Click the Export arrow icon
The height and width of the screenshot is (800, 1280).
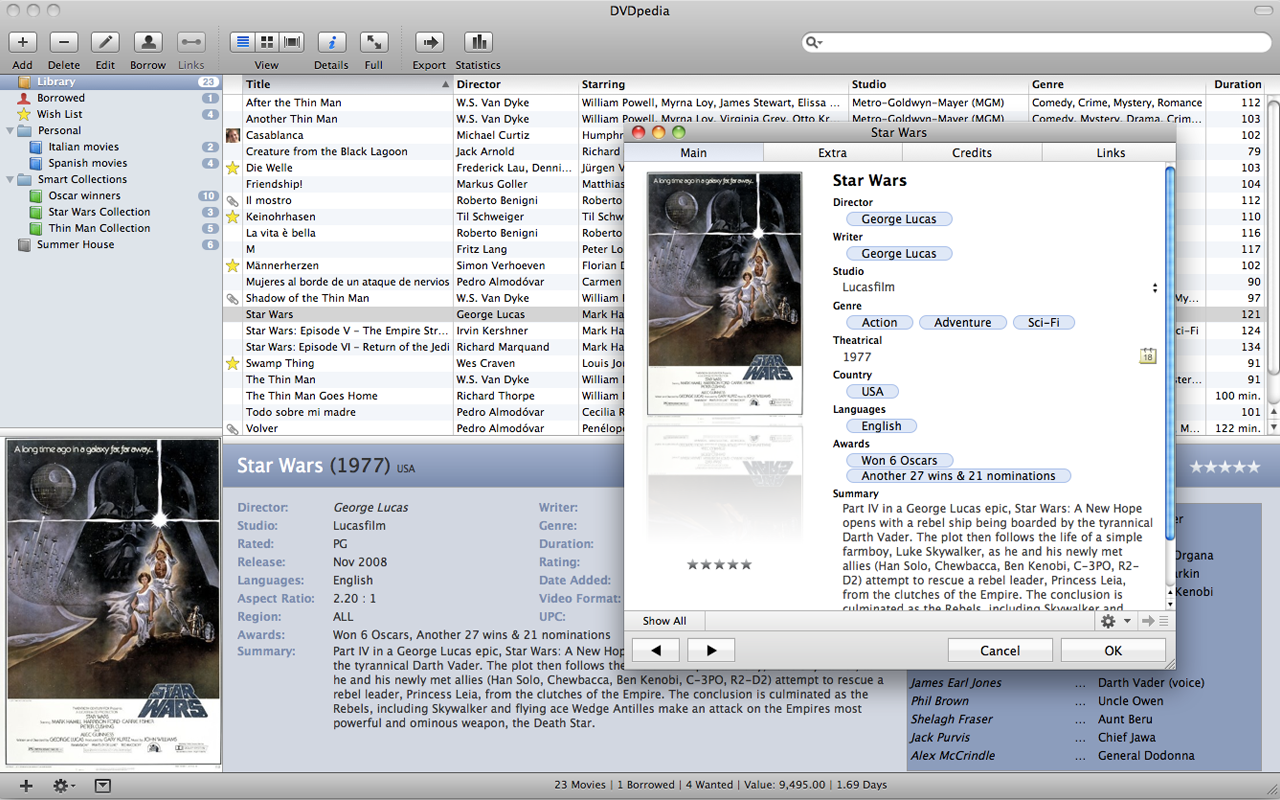coord(429,42)
